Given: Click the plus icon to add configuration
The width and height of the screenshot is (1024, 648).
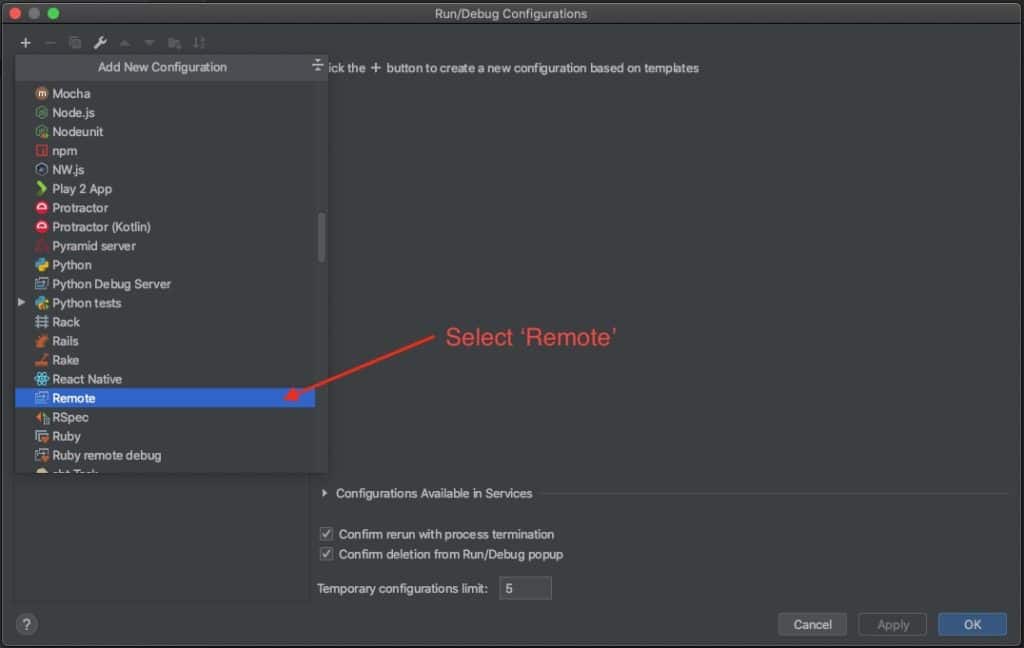Looking at the screenshot, I should [x=25, y=43].
